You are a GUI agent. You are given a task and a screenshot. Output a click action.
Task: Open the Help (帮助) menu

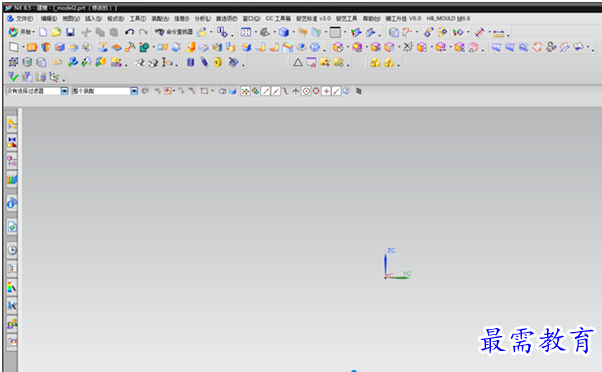(372, 18)
